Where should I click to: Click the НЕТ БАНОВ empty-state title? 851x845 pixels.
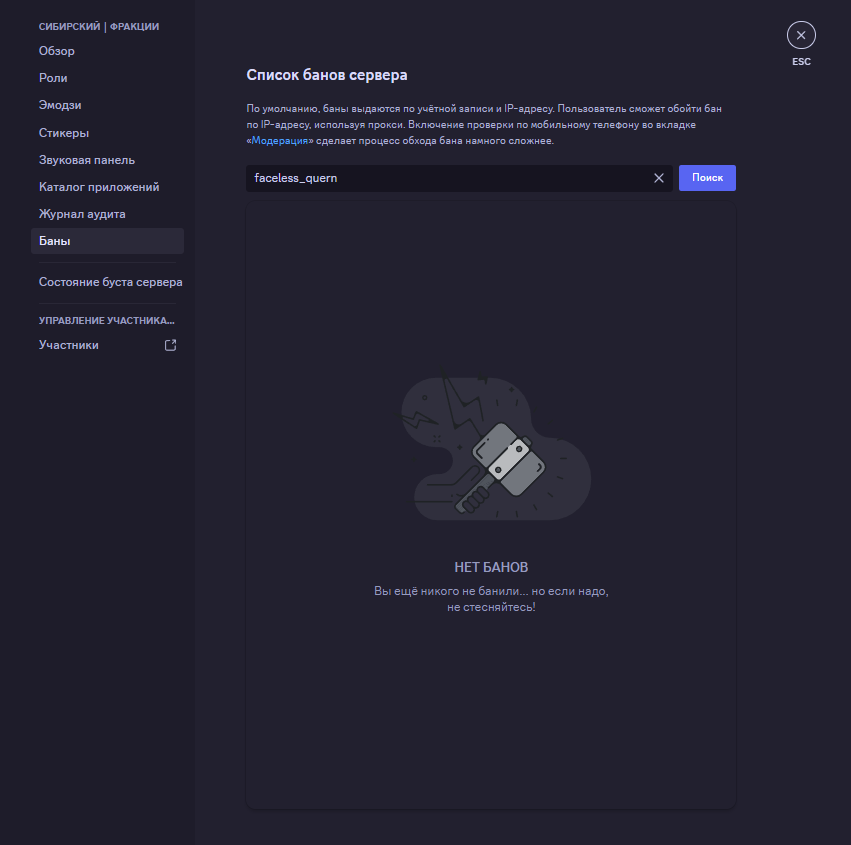[491, 567]
